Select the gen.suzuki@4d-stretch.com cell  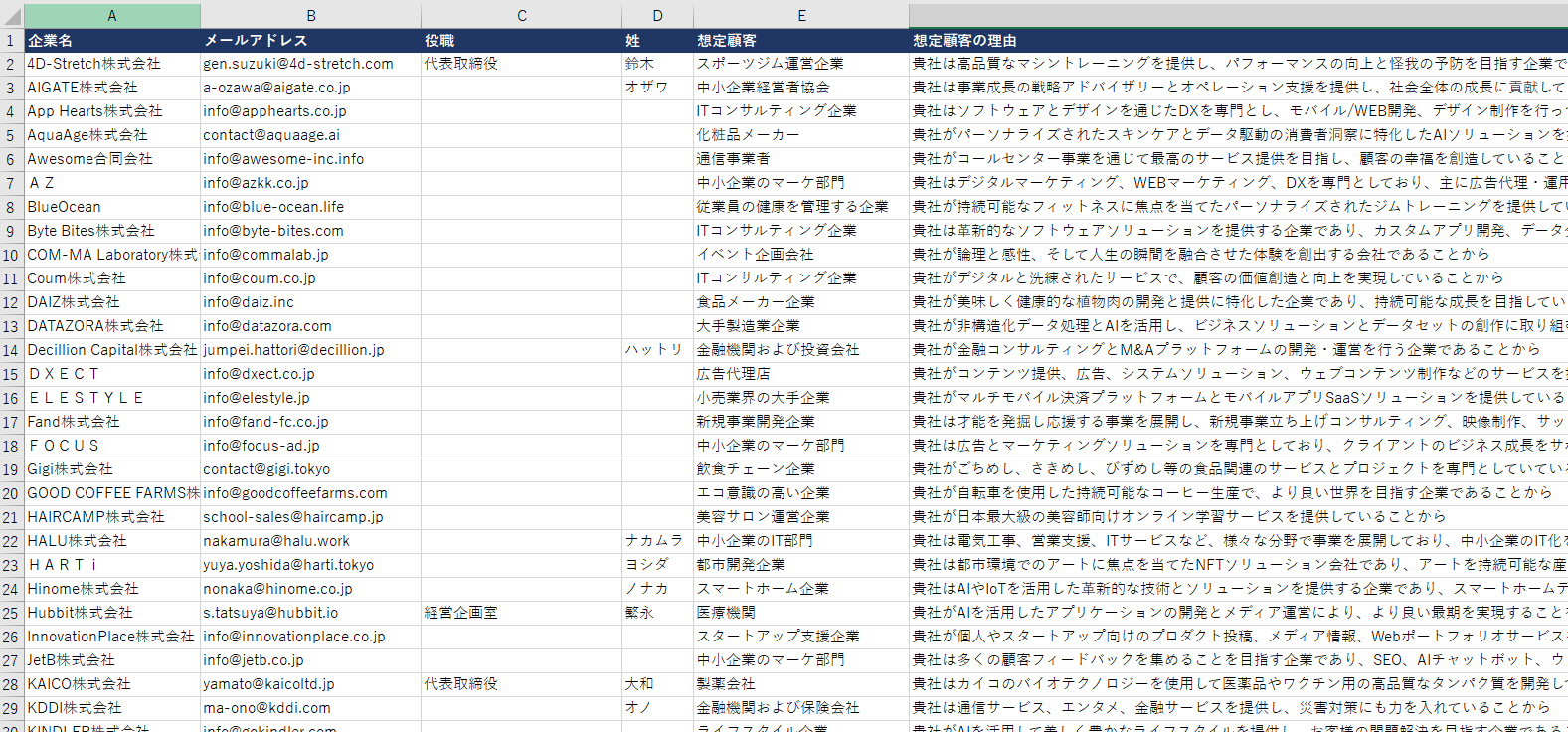[311, 64]
